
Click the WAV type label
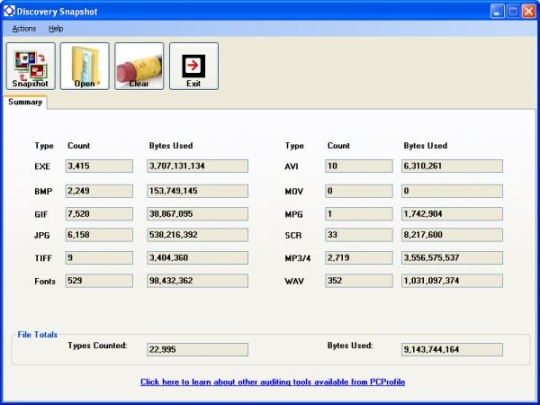click(294, 281)
